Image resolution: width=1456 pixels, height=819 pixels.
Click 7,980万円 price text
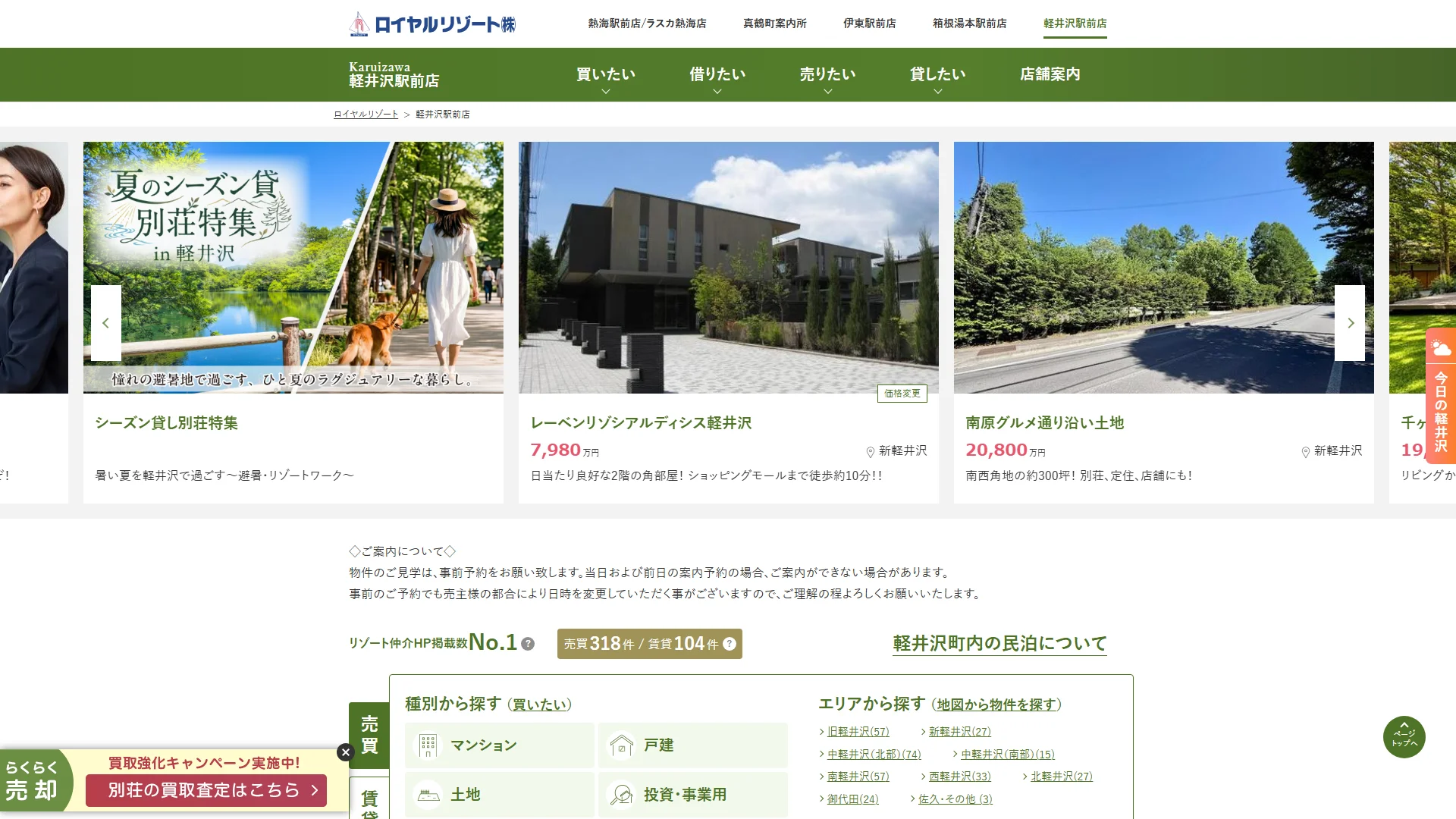pos(564,450)
